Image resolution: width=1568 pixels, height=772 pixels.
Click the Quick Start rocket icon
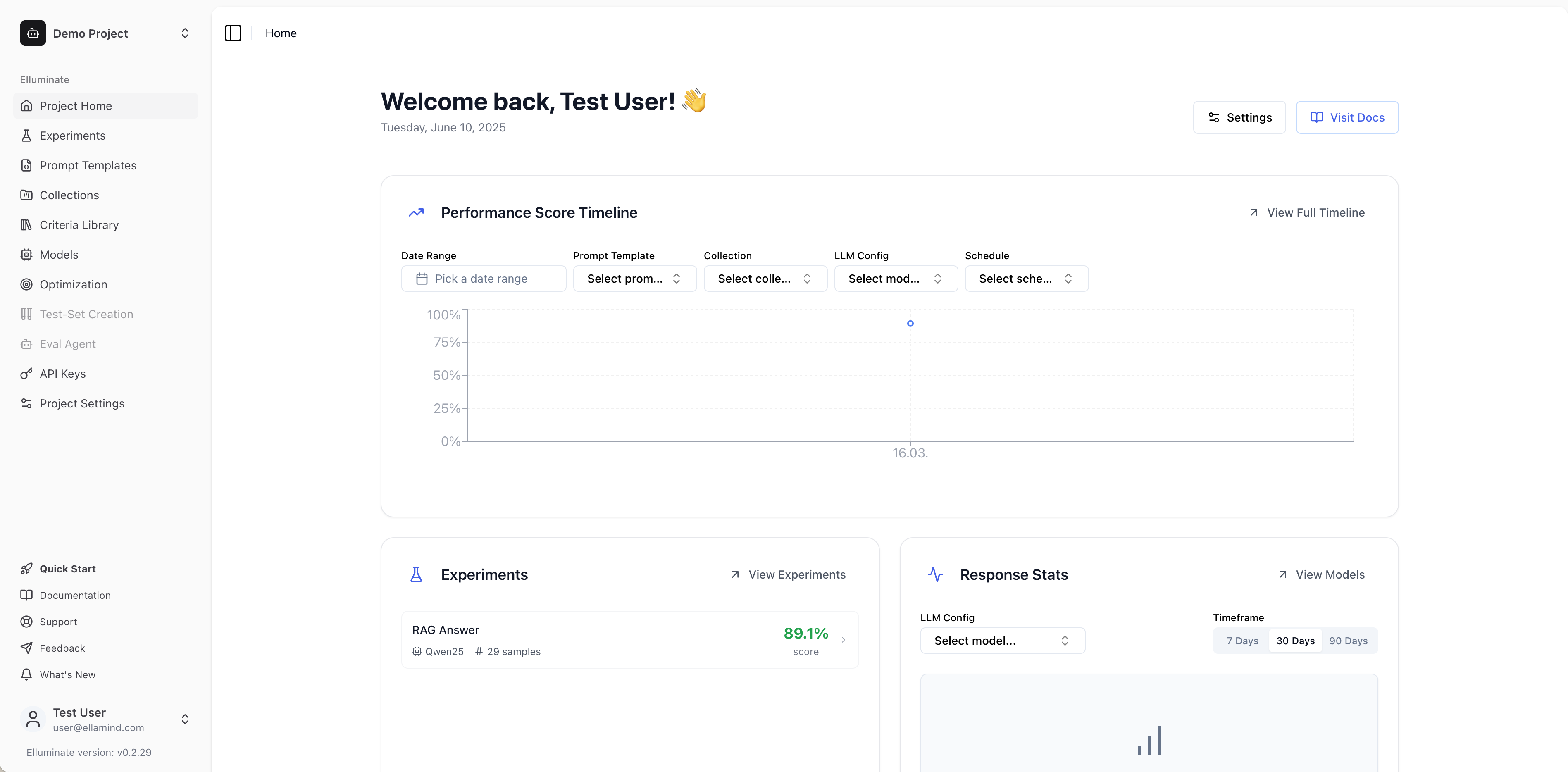point(26,569)
